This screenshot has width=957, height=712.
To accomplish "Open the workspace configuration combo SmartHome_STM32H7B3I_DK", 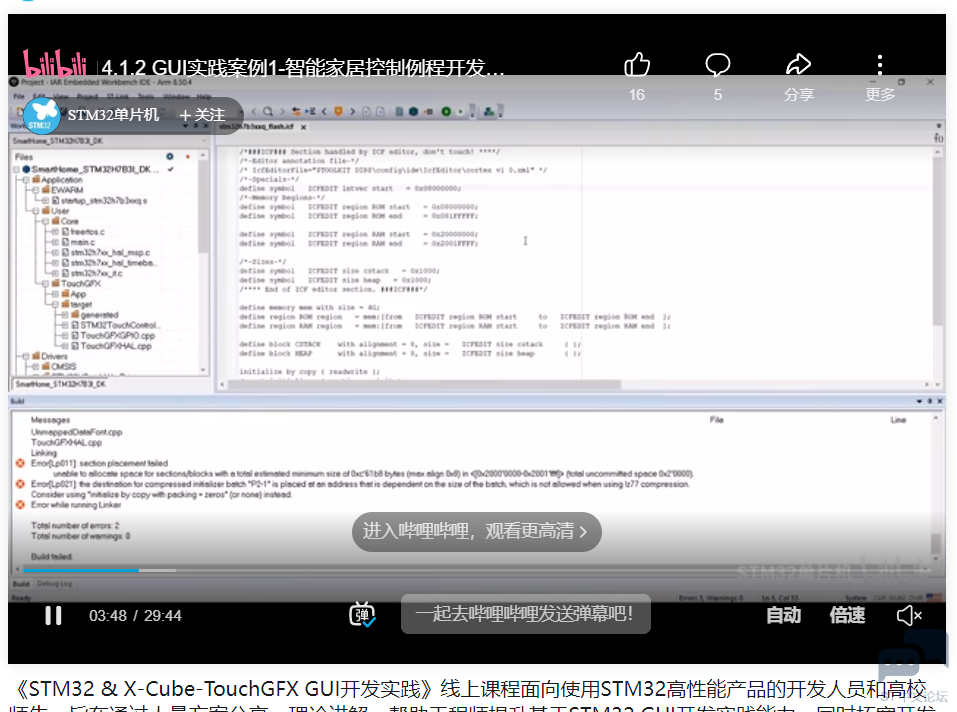I will [109, 141].
